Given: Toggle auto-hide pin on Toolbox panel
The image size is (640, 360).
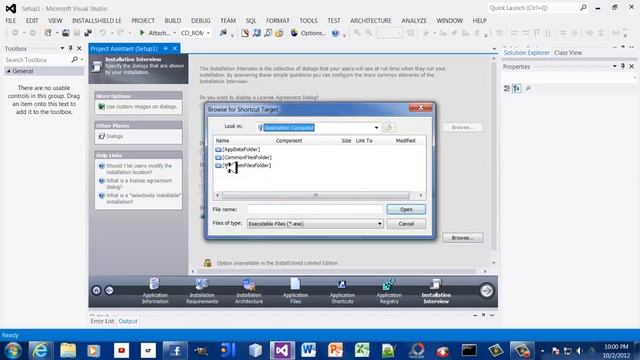Looking at the screenshot, I should tap(70, 48).
